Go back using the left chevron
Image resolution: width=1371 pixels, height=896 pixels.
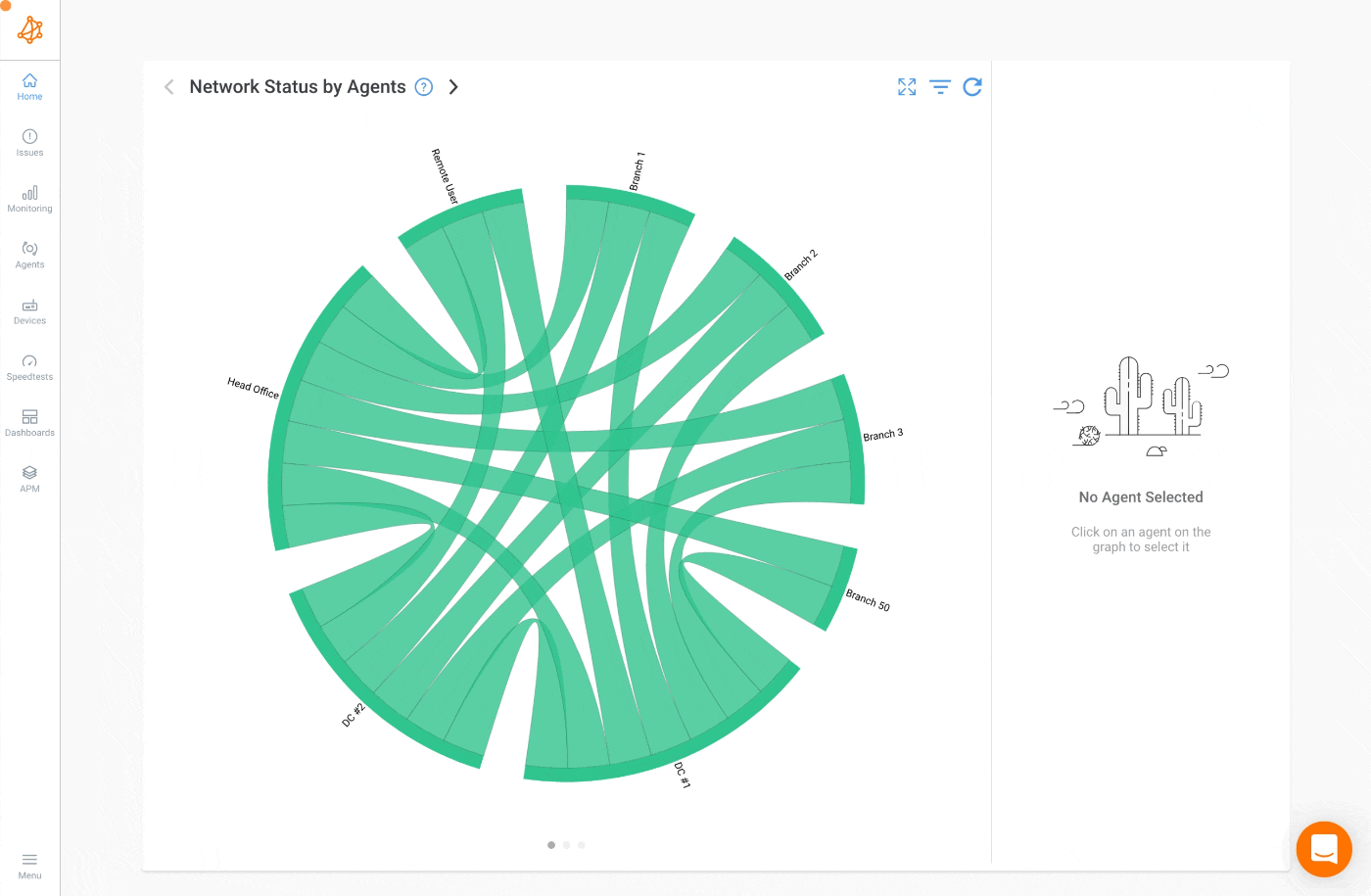[168, 87]
